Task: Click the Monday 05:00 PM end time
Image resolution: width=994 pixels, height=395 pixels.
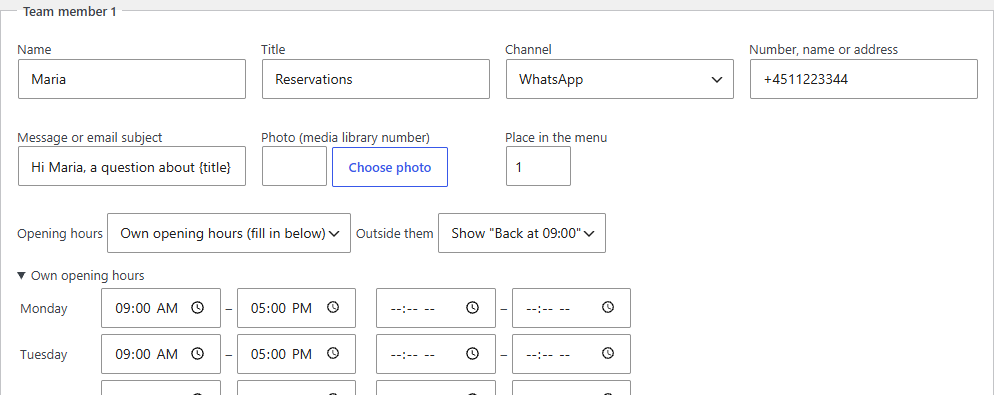Action: coord(296,308)
